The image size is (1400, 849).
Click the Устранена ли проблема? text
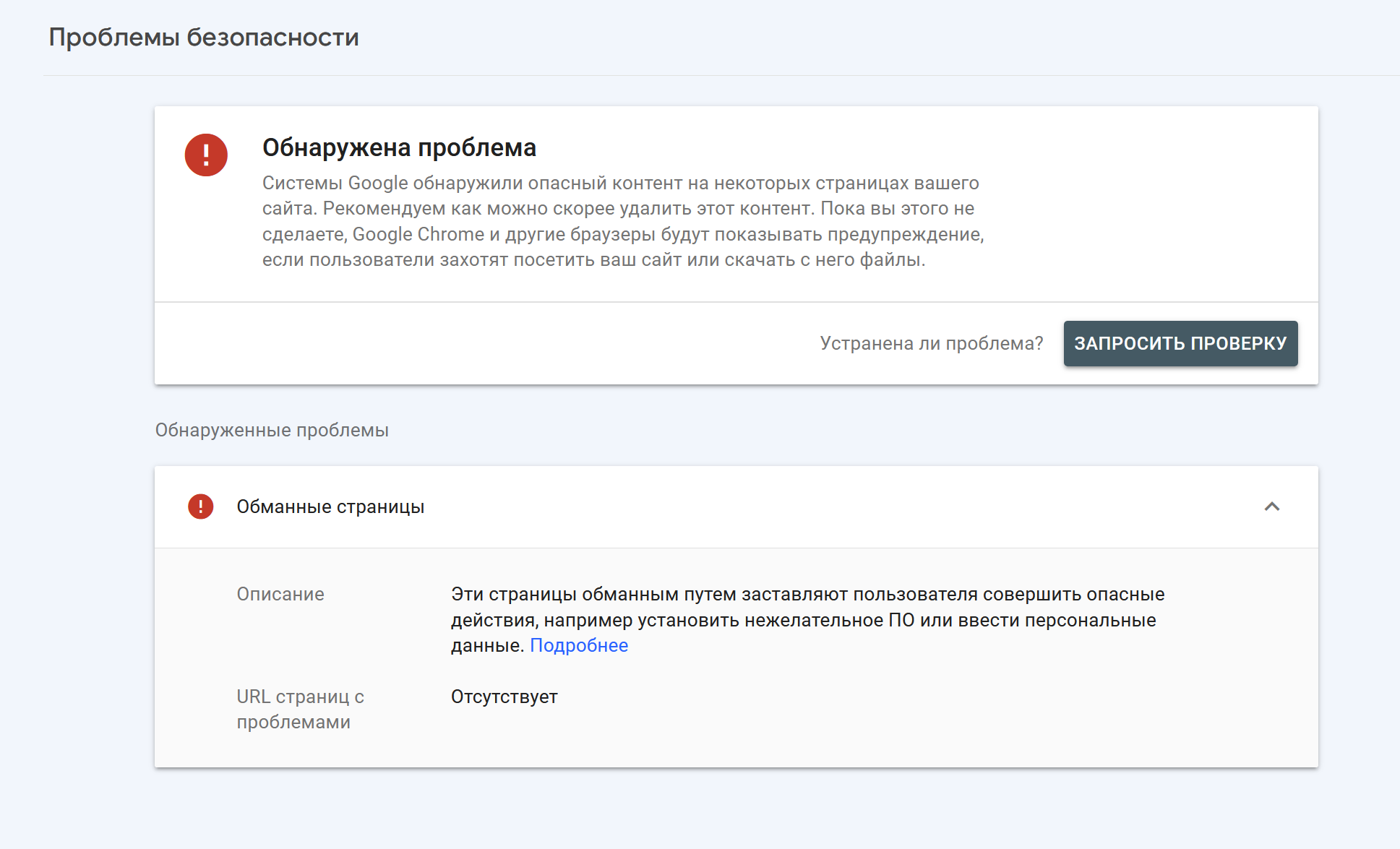pyautogui.click(x=932, y=343)
